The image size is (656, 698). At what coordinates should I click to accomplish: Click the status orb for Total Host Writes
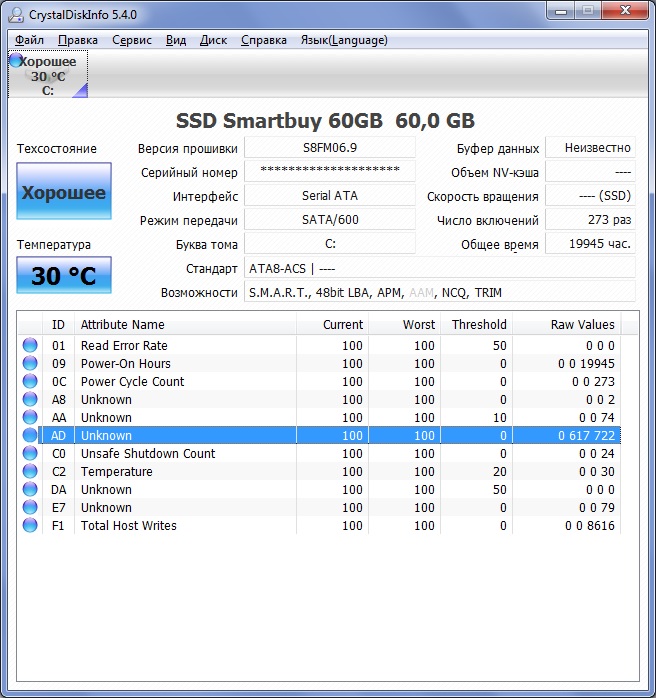[30, 525]
